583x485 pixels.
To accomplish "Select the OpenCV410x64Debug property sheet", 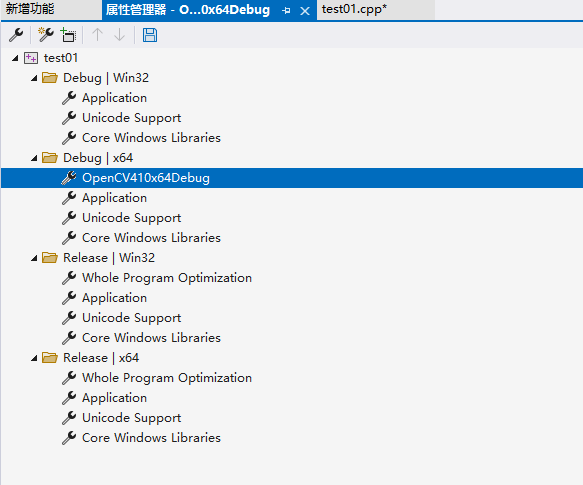I will tap(292, 178).
